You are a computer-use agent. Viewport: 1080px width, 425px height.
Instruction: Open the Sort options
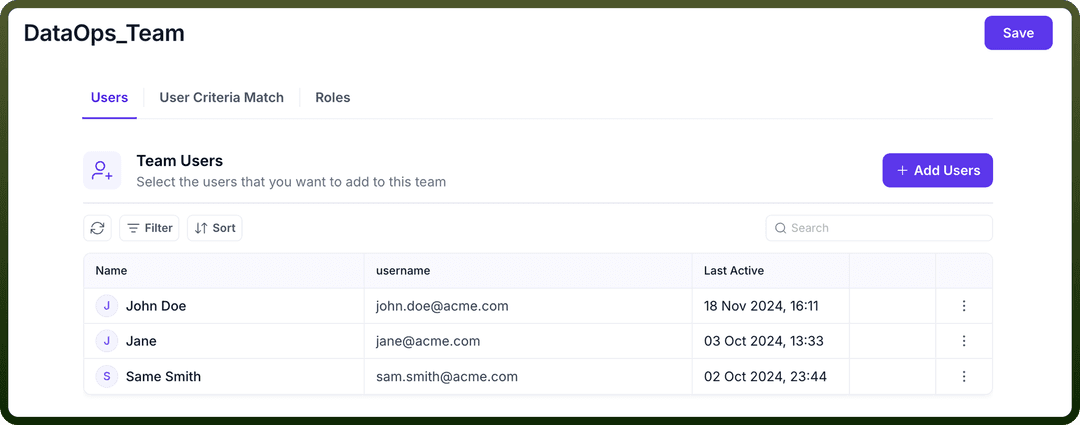(215, 228)
